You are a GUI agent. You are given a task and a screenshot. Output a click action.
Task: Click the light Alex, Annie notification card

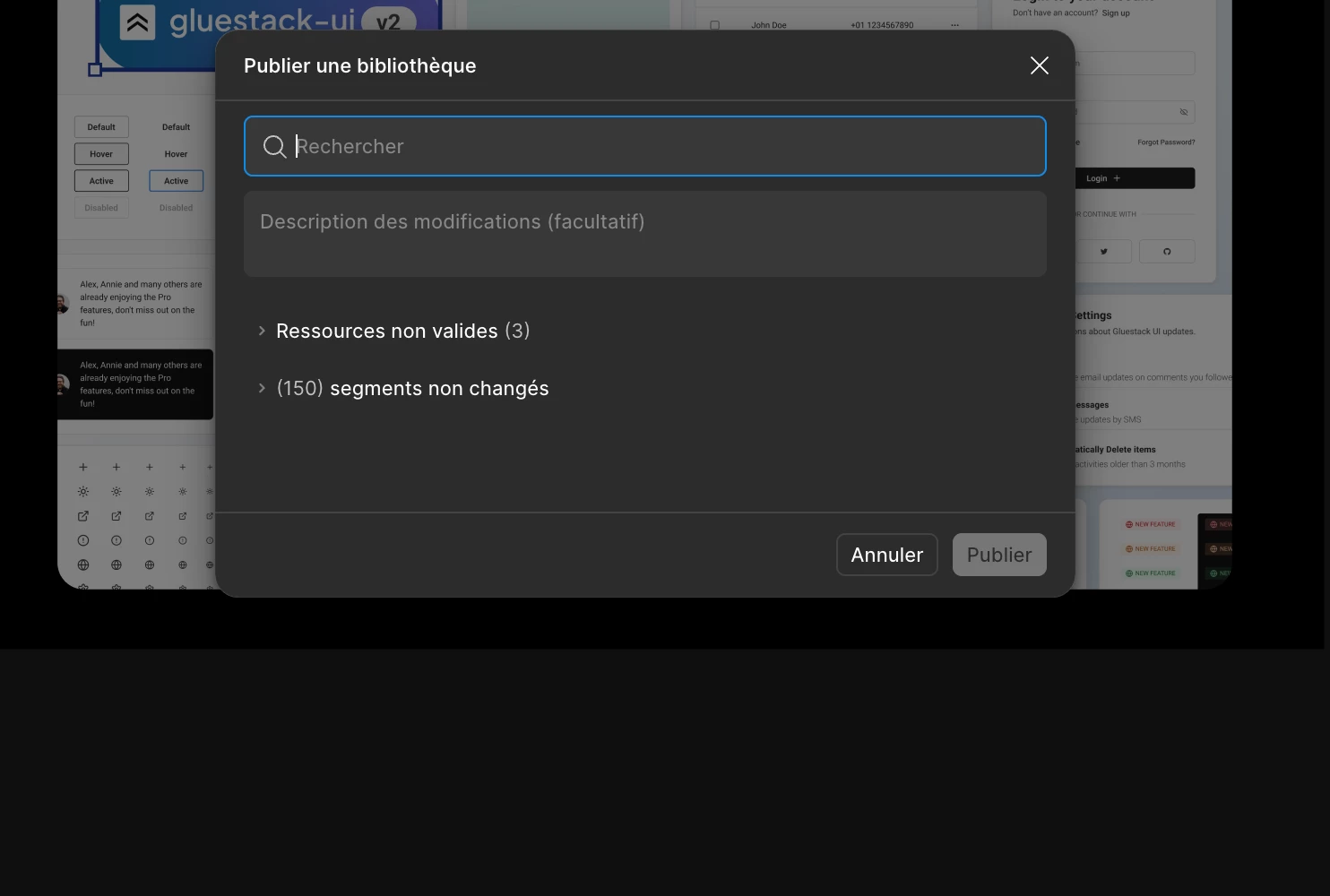tap(135, 304)
